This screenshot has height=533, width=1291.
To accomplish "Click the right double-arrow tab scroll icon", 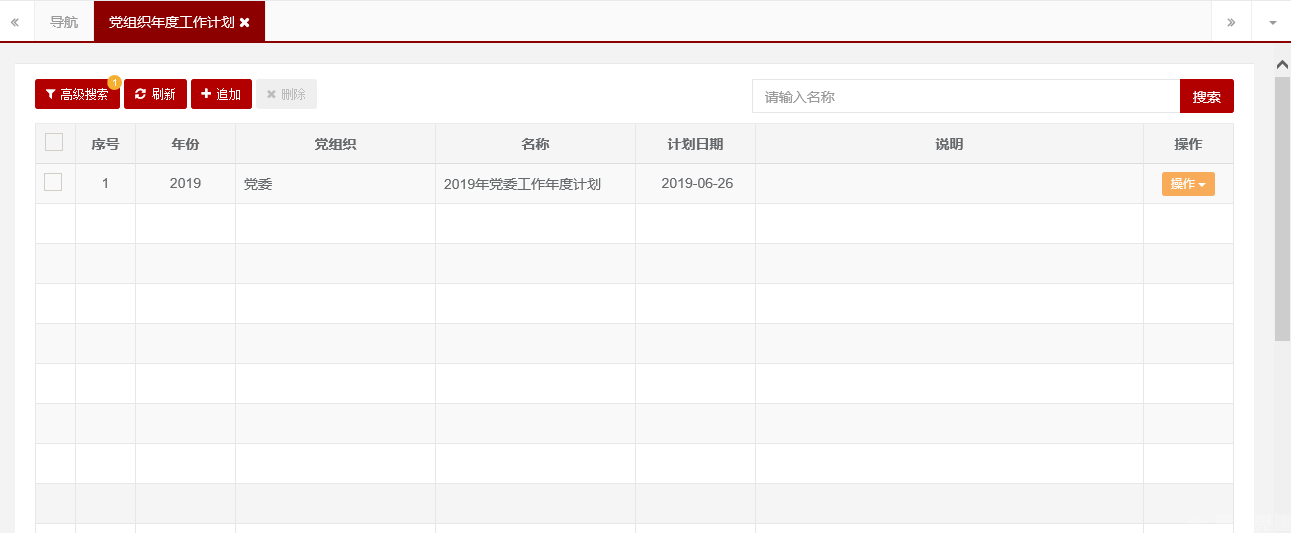I will (x=1231, y=22).
